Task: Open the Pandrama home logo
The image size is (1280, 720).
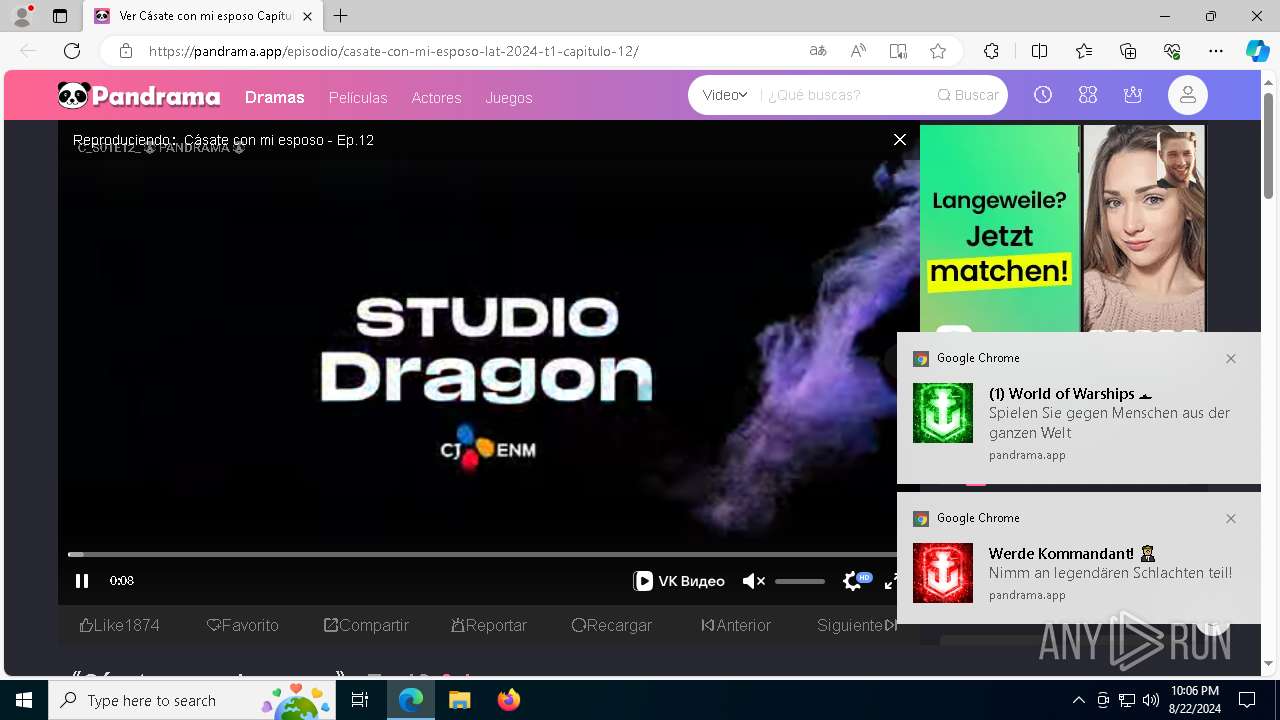Action: pos(139,96)
